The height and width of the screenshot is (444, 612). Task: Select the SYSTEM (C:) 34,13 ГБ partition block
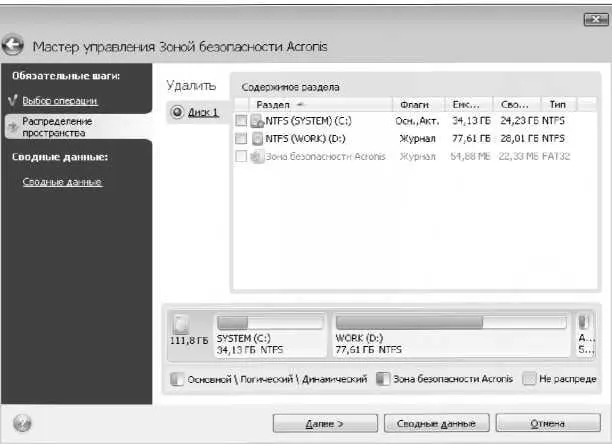pyautogui.click(x=270, y=335)
